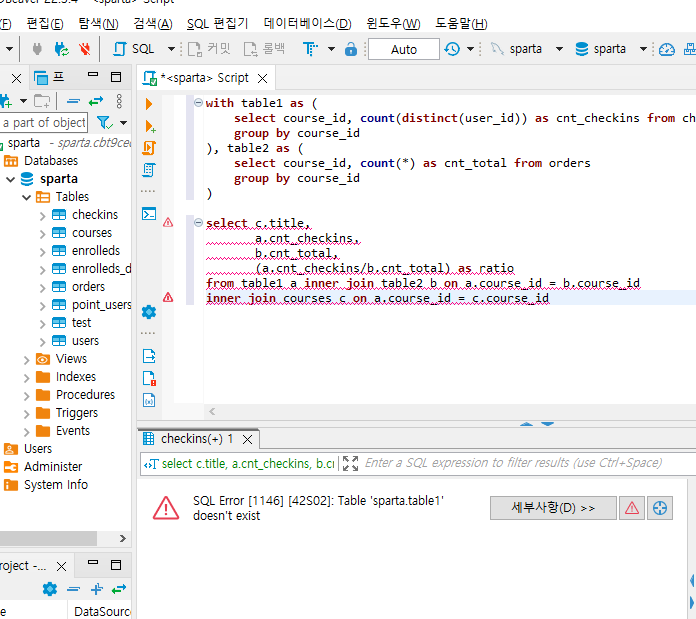
Task: Open new SQL editor button
Action: pyautogui.click(x=134, y=49)
